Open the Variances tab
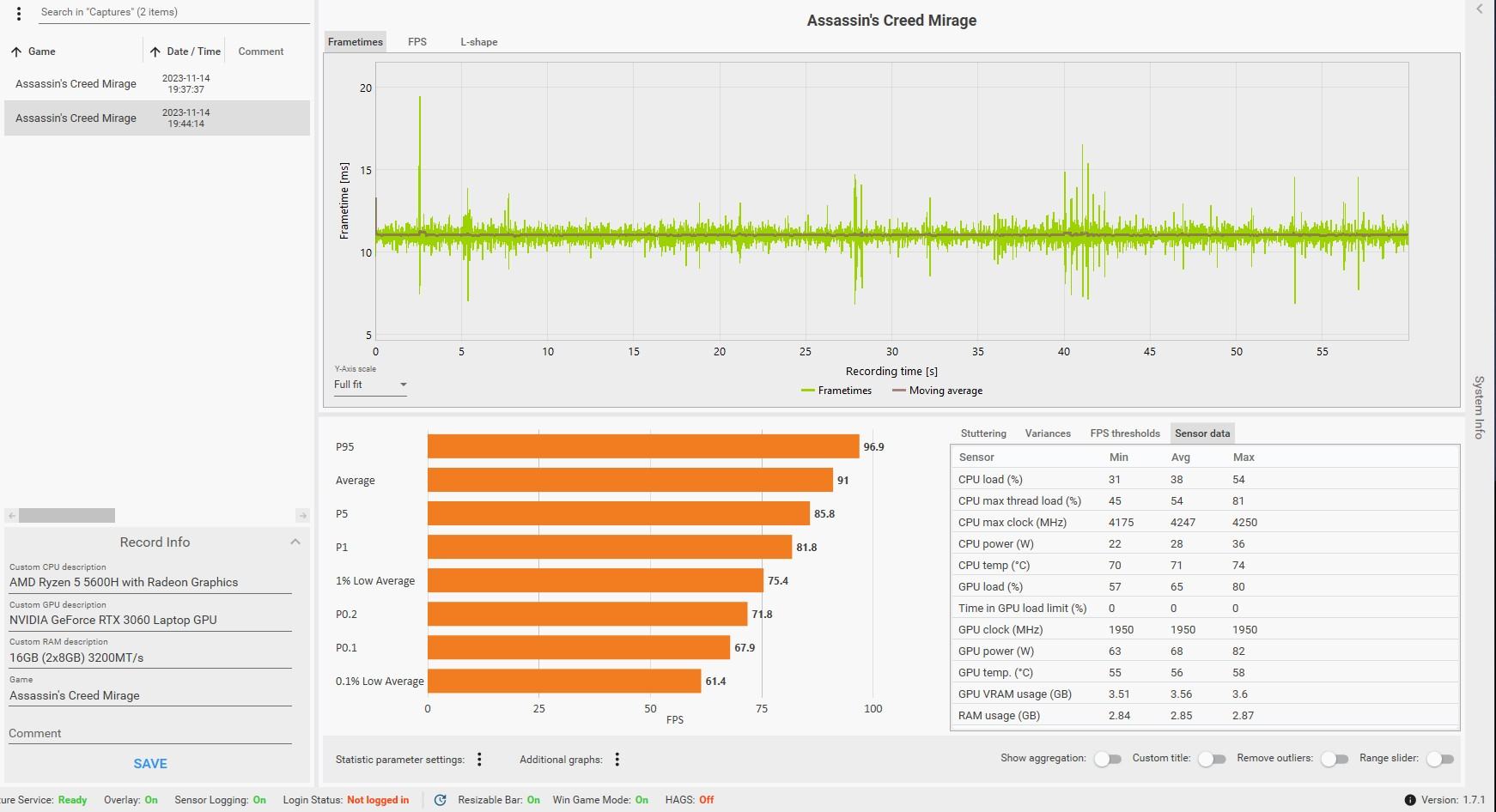 tap(1048, 433)
